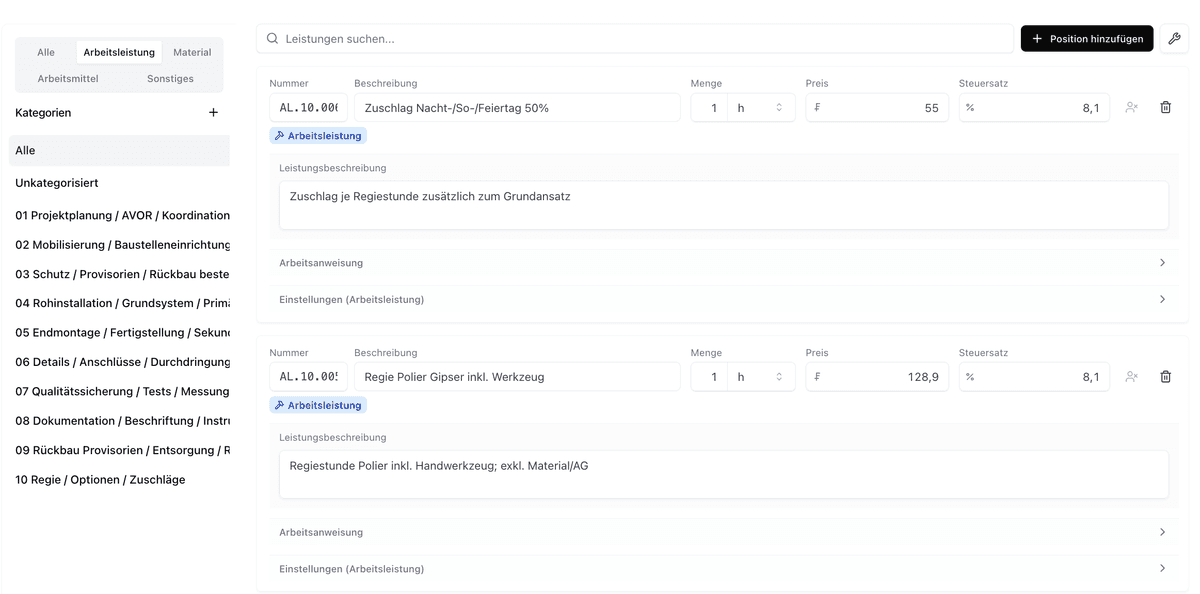
Task: Click the wrench settings icon beside Position hinzufügen
Action: tap(1174, 39)
